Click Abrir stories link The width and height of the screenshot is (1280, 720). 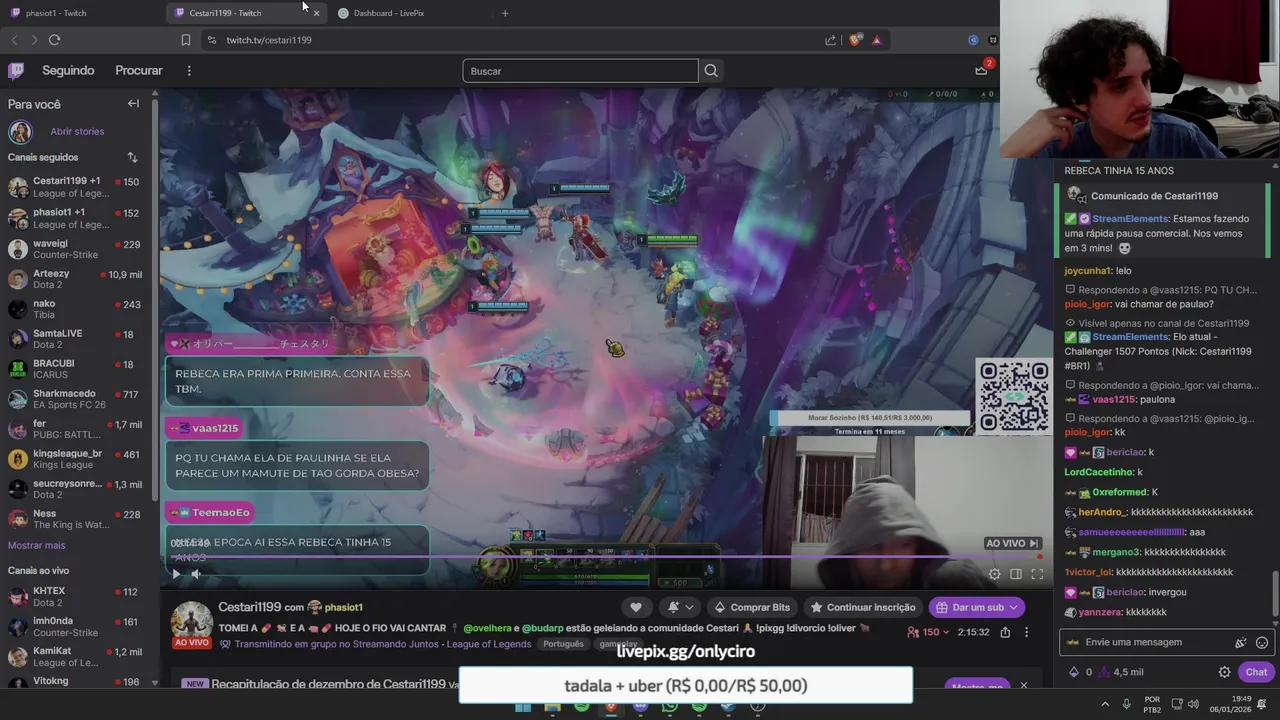(x=77, y=131)
